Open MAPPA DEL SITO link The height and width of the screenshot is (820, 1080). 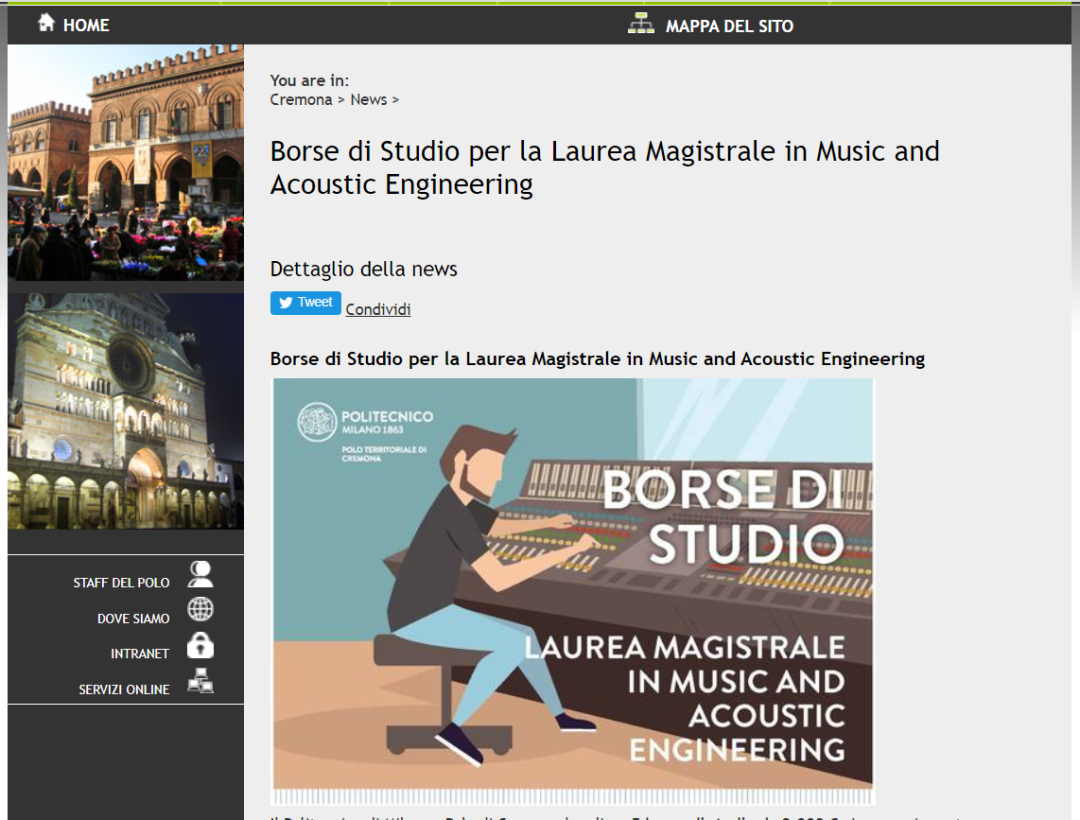coord(729,26)
